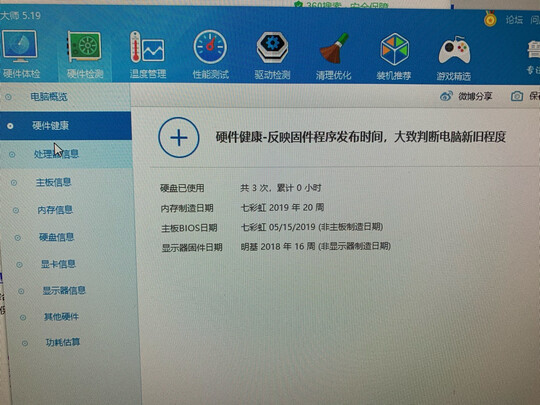The image size is (540, 405).
Task: Launch 性能测试 performance test gauge icon
Action: pos(210,47)
